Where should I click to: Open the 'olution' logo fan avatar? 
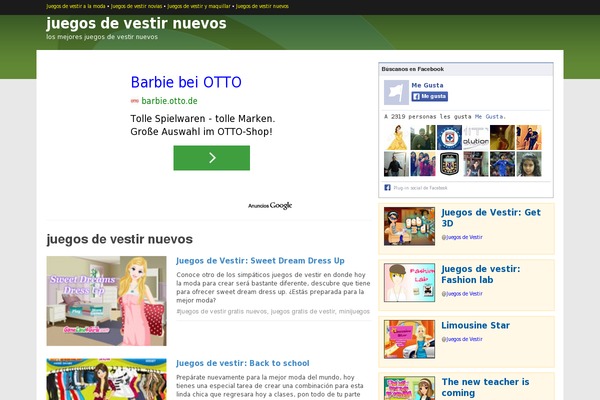pyautogui.click(x=476, y=137)
